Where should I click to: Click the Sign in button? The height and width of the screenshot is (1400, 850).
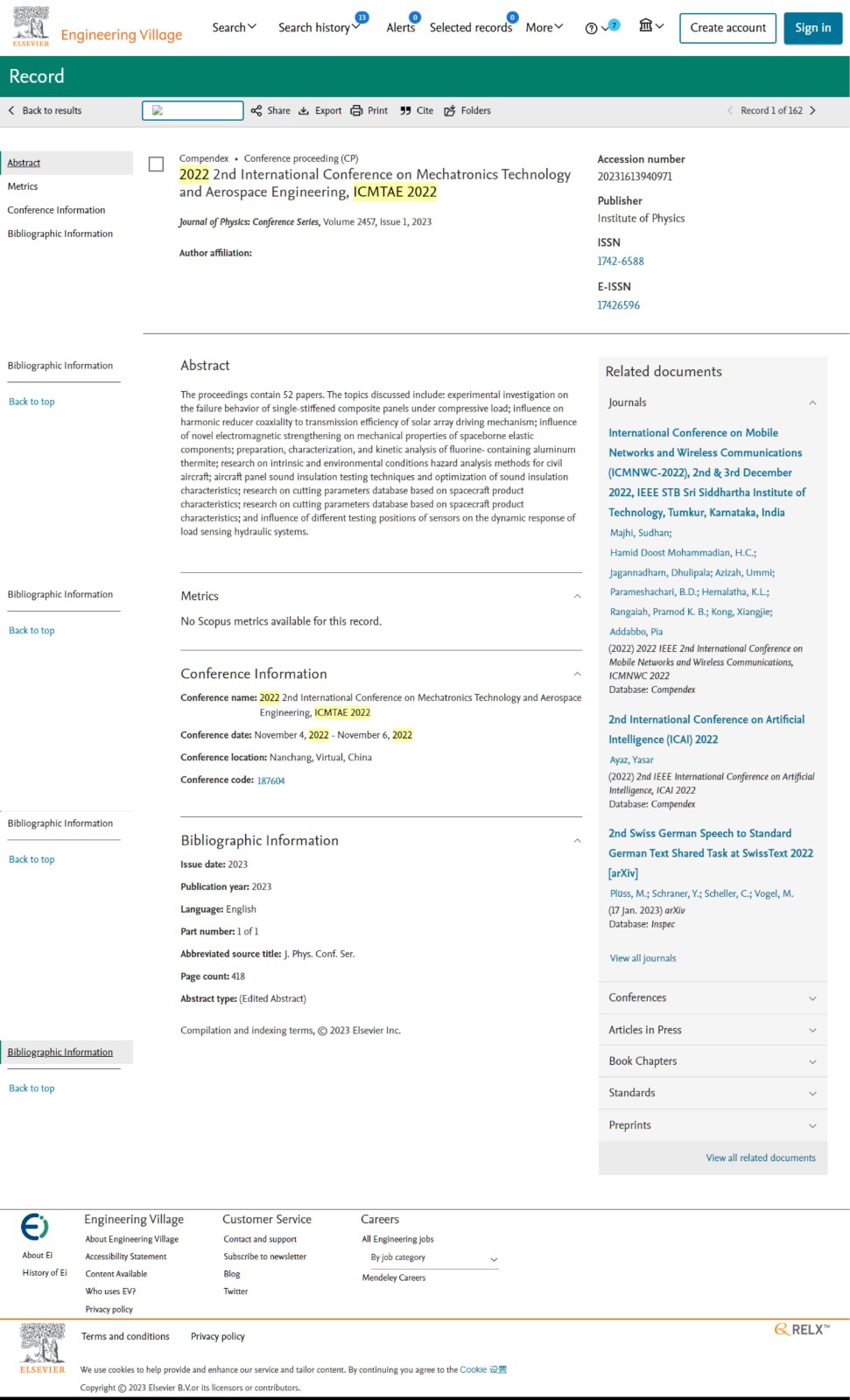812,28
